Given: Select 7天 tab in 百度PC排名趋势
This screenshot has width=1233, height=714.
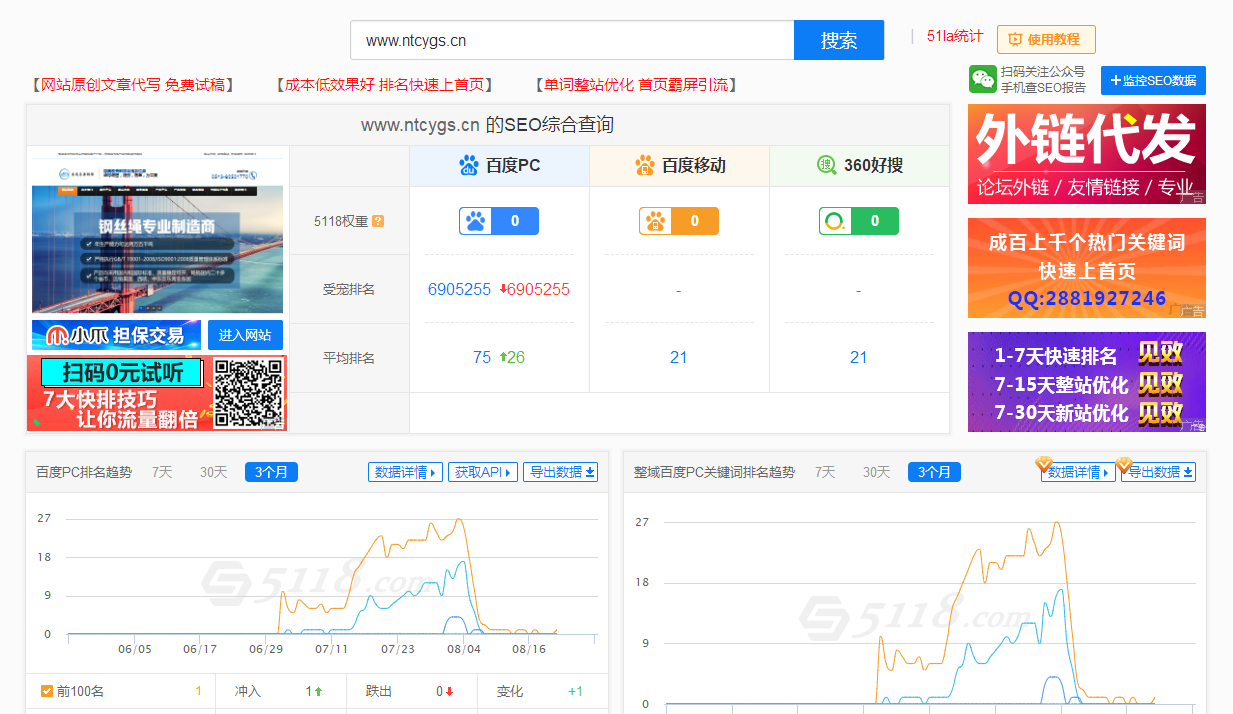Looking at the screenshot, I should (162, 472).
